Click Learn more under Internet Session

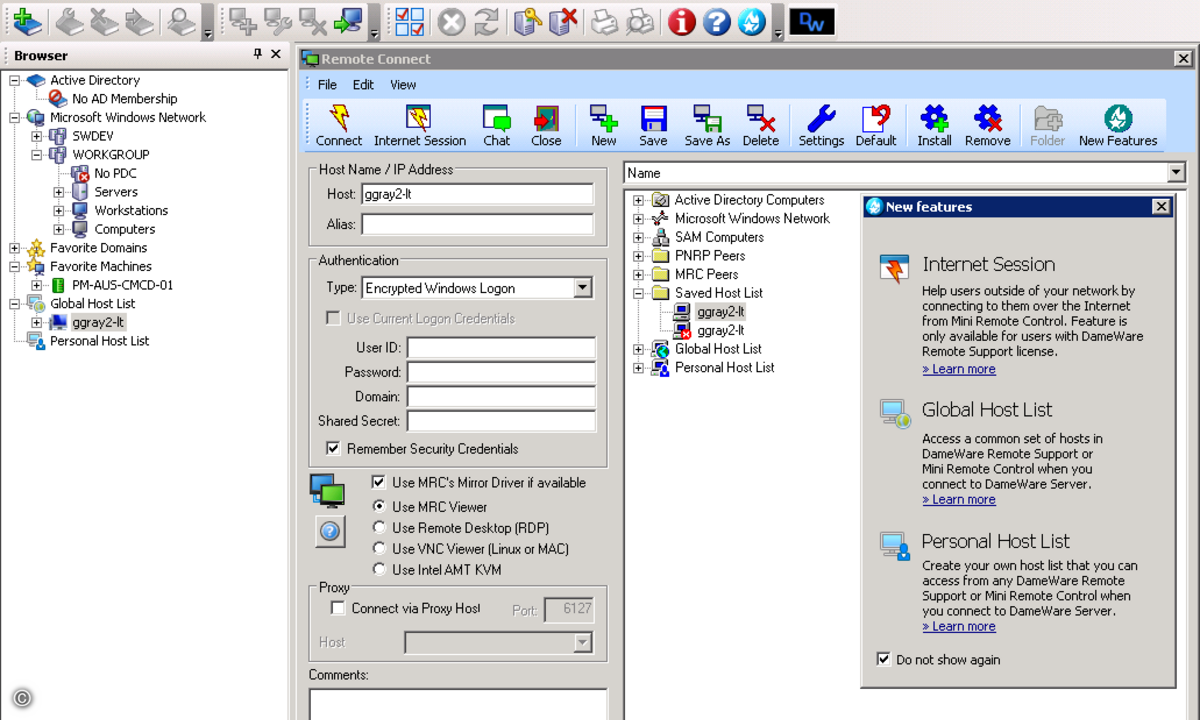(959, 369)
